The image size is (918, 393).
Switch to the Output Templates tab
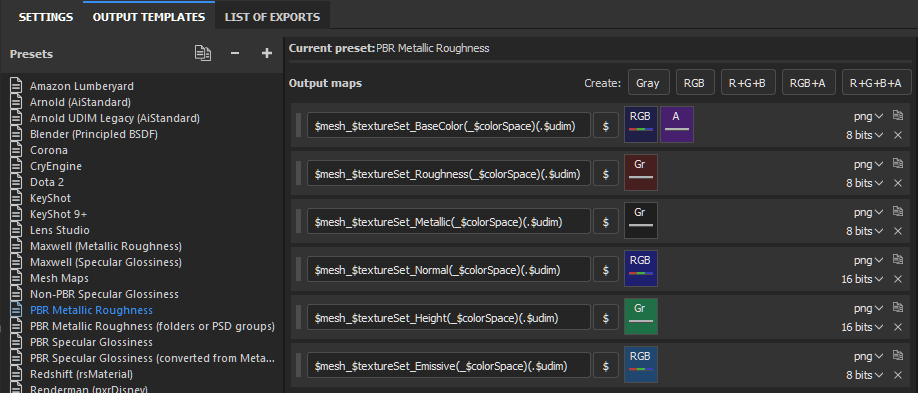[x=149, y=16]
